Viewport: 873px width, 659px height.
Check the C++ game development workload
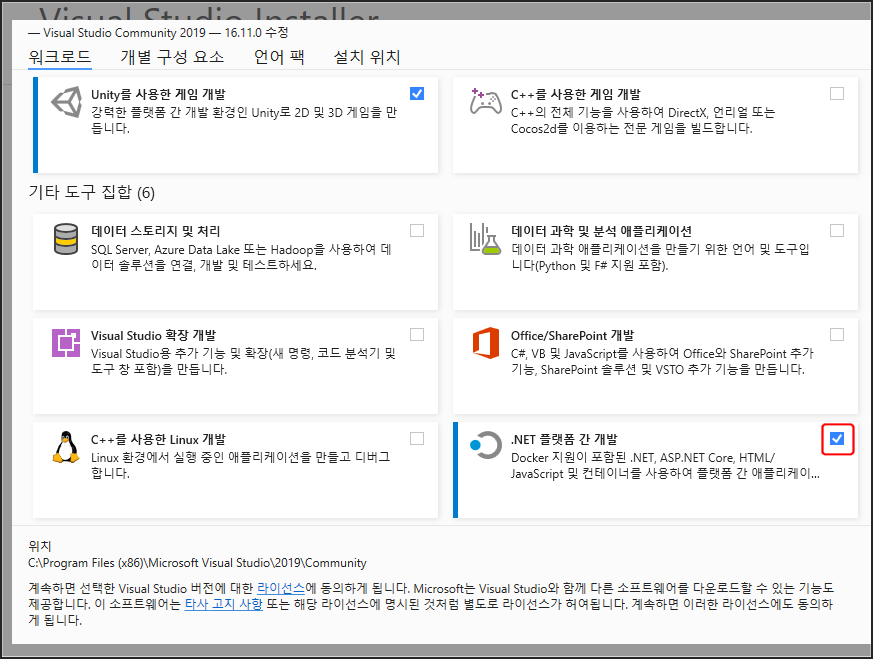837,94
